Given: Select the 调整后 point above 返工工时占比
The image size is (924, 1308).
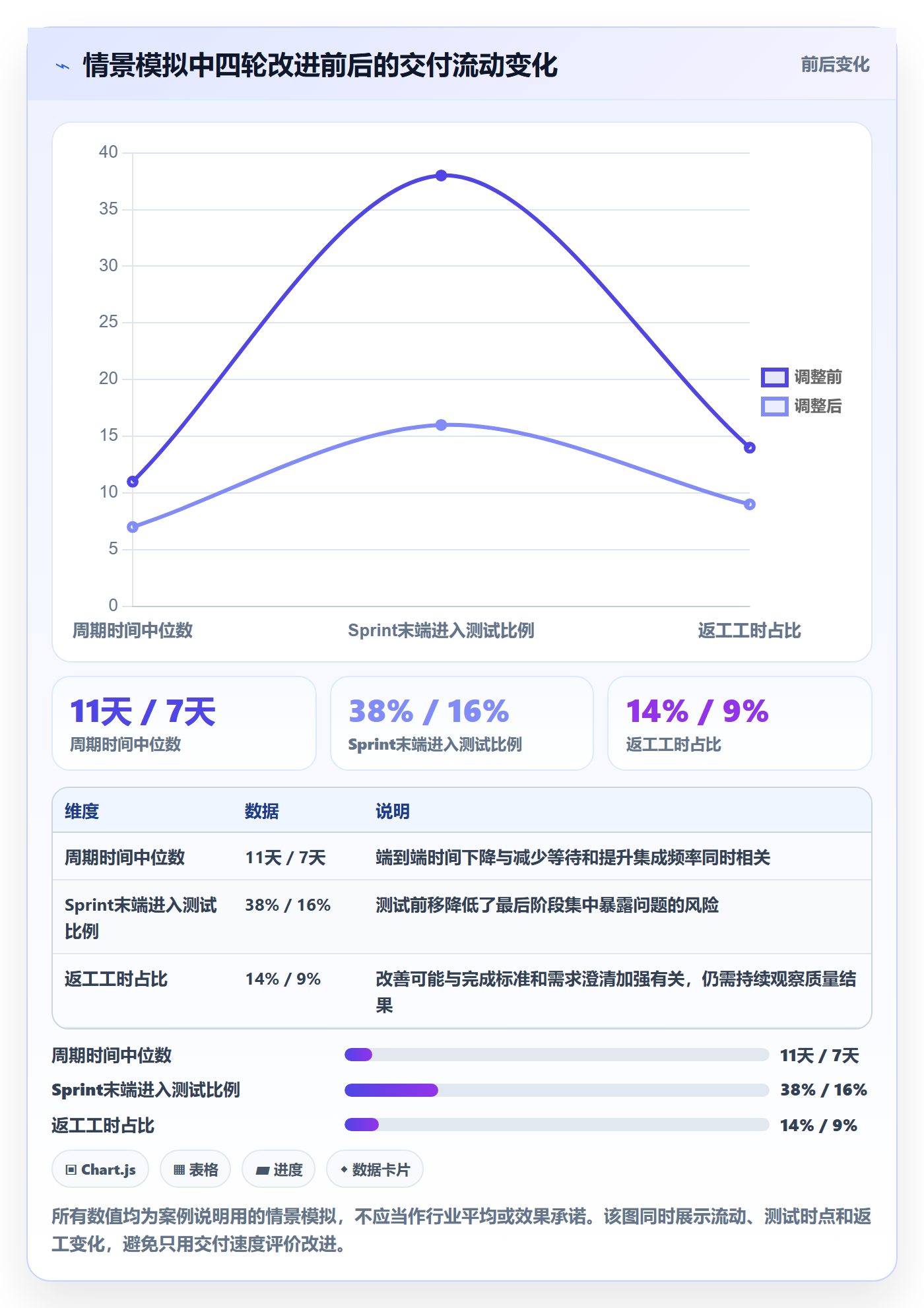Looking at the screenshot, I should point(750,504).
